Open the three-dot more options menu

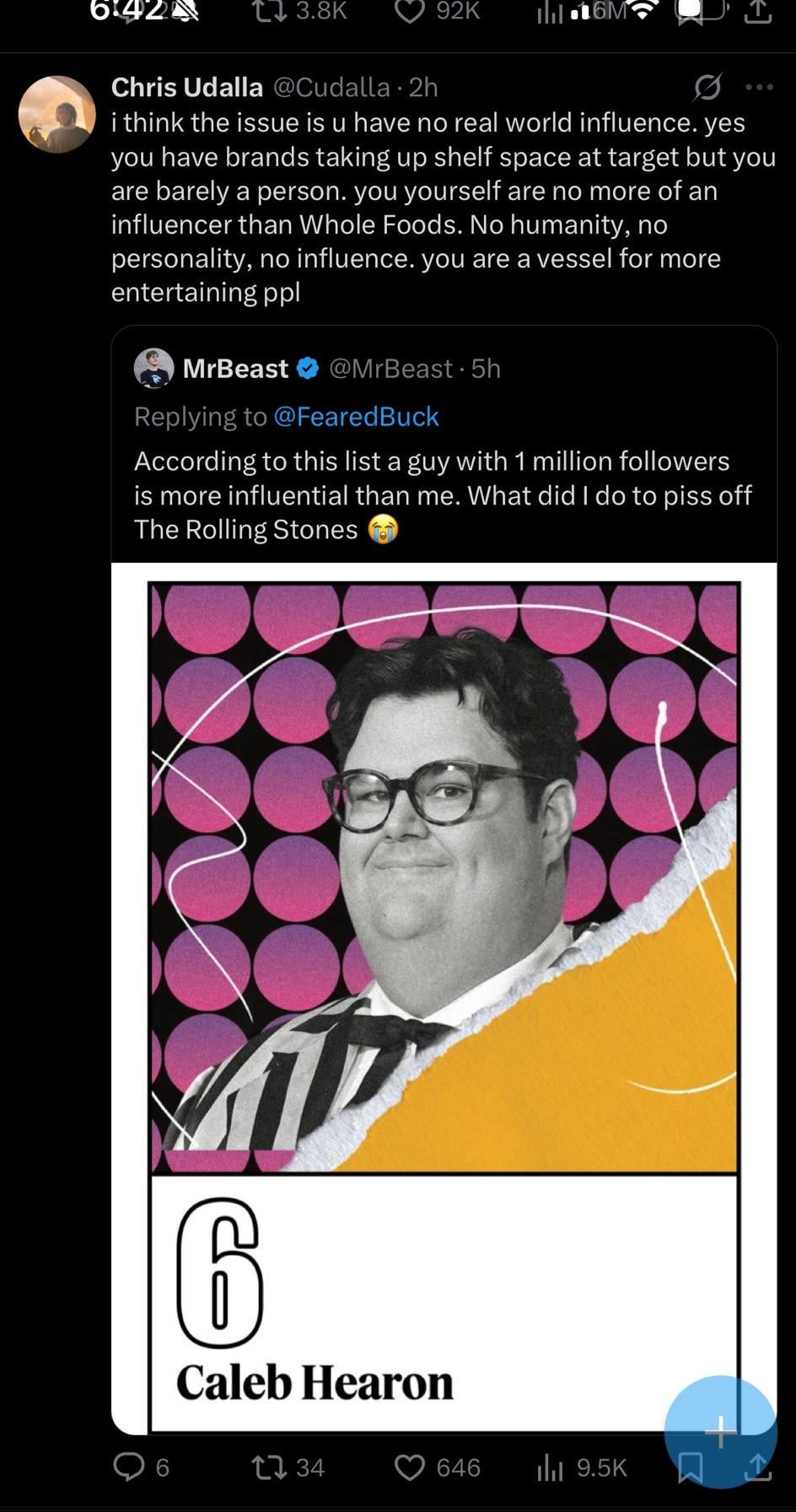tap(759, 88)
